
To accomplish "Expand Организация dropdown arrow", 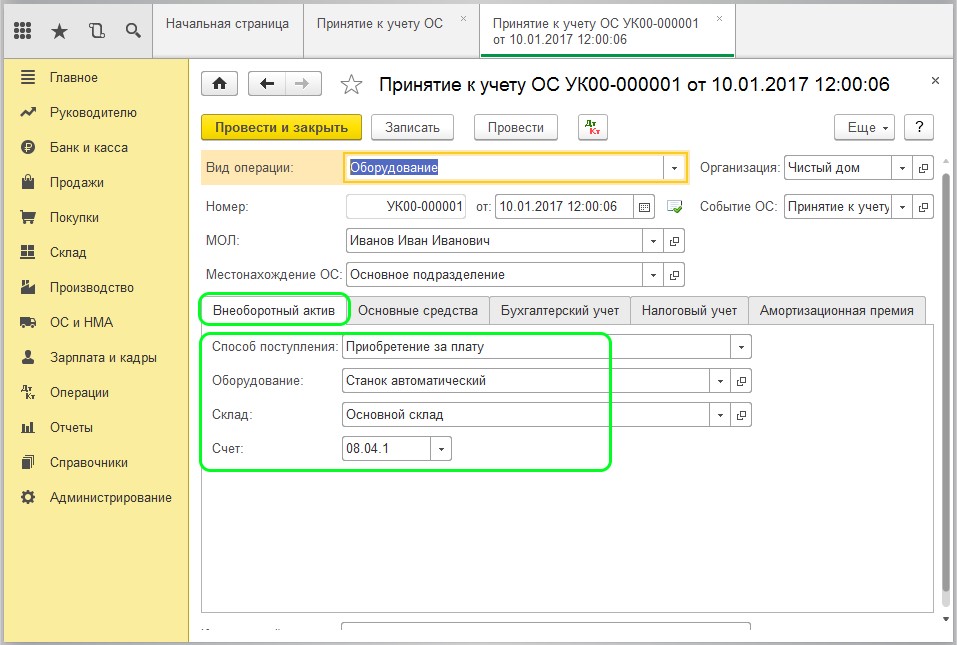I will coord(902,168).
